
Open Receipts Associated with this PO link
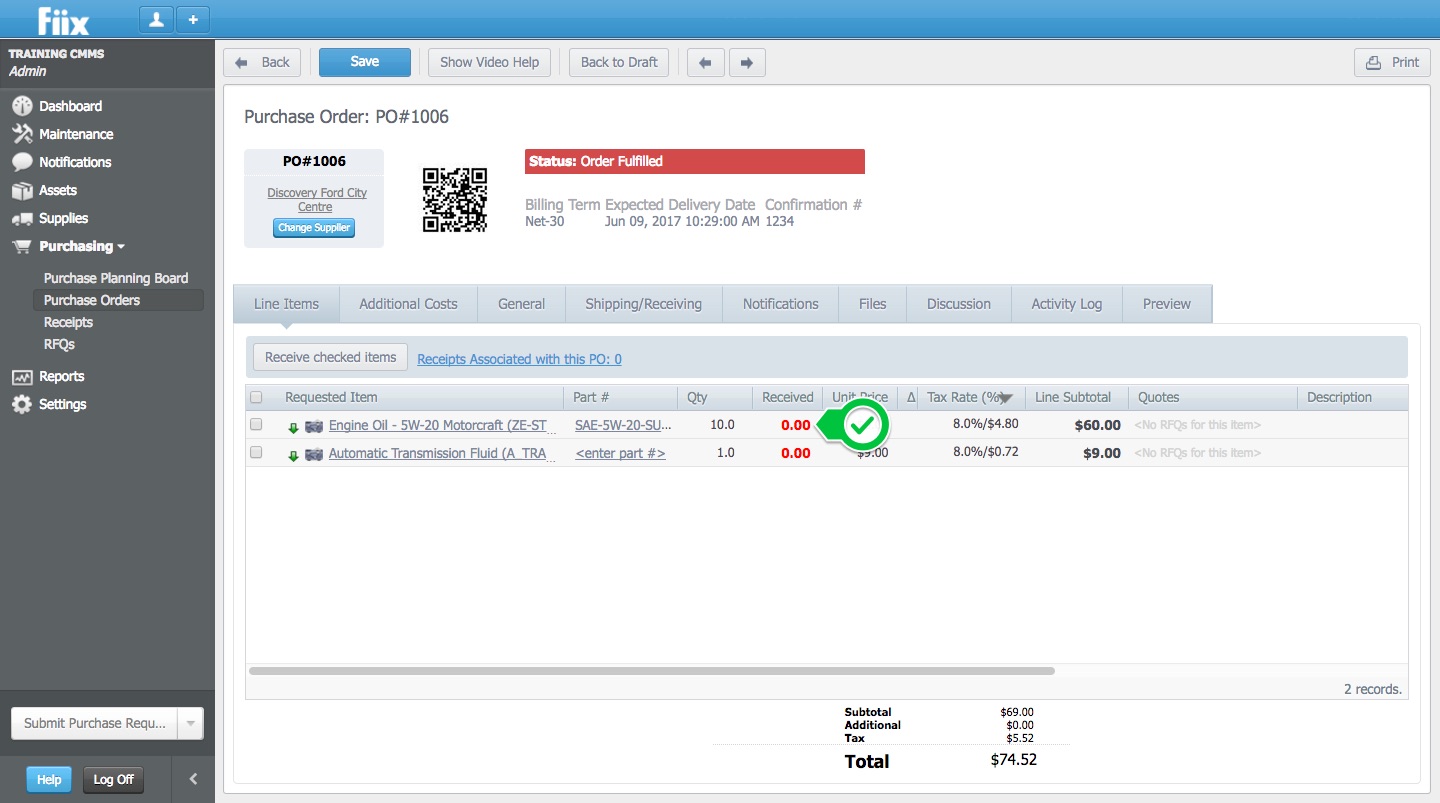click(x=519, y=359)
